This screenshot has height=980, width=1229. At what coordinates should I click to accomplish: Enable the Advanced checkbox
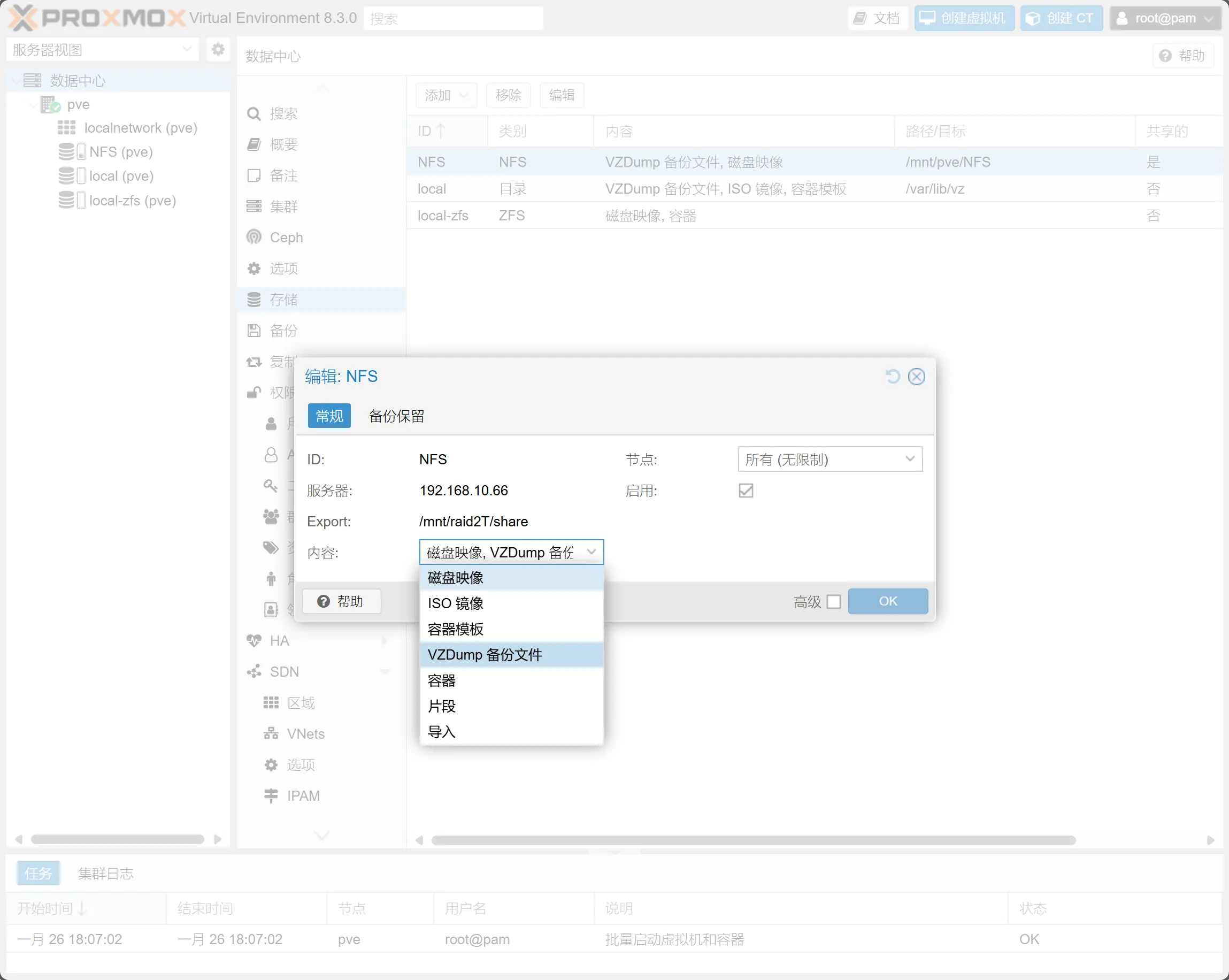pos(833,601)
